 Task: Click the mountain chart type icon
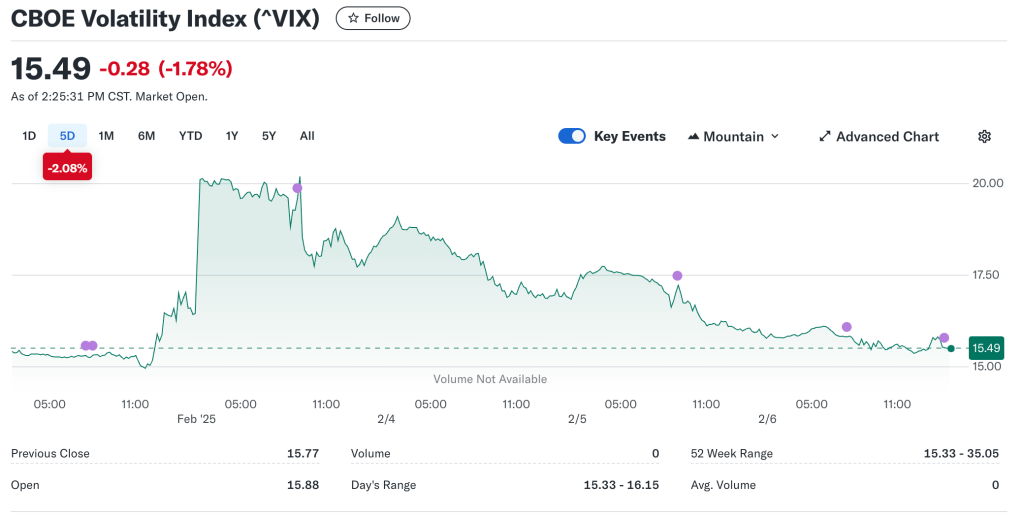pyautogui.click(x=694, y=136)
